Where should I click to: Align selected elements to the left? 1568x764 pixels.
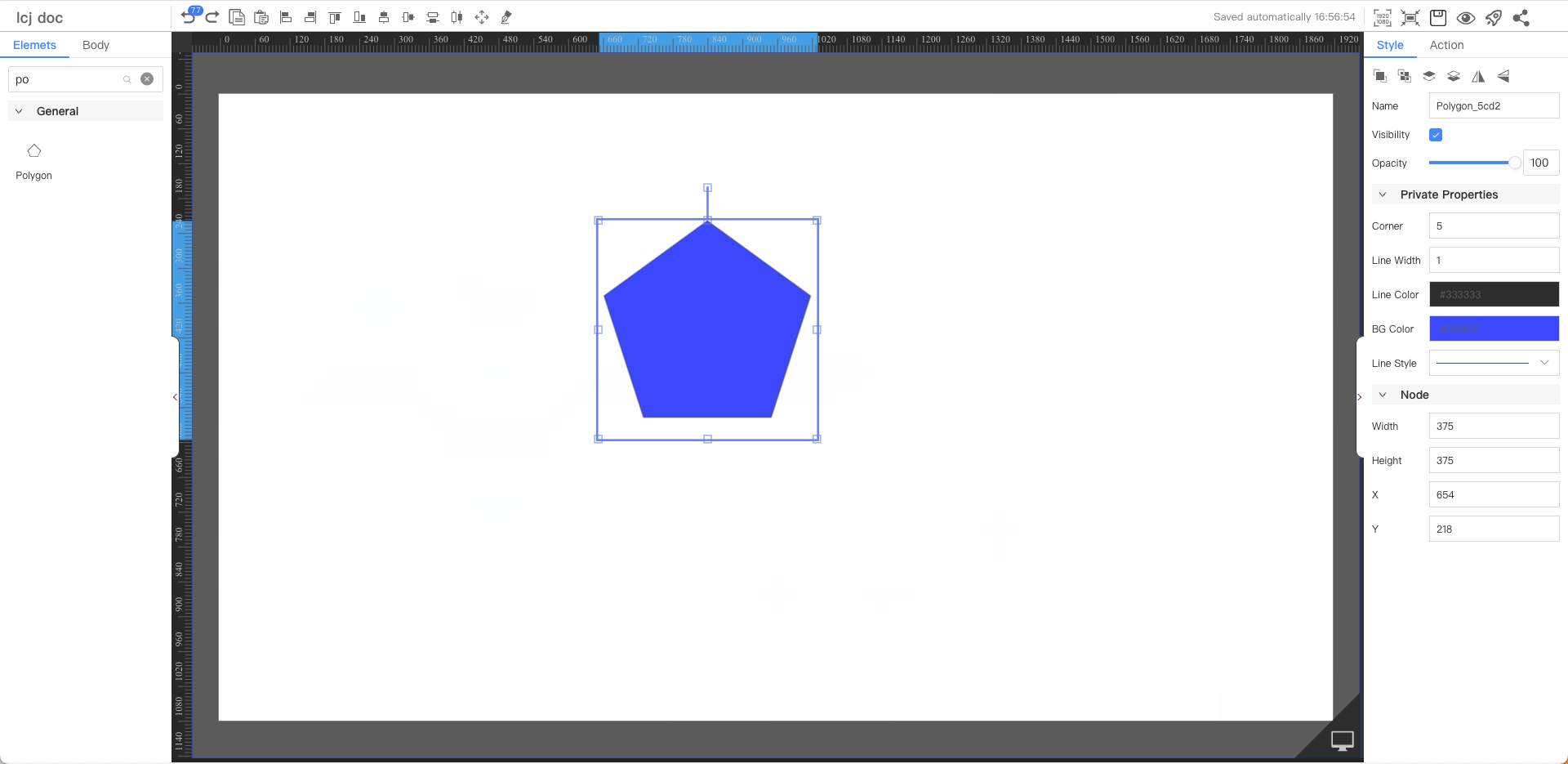pos(286,17)
